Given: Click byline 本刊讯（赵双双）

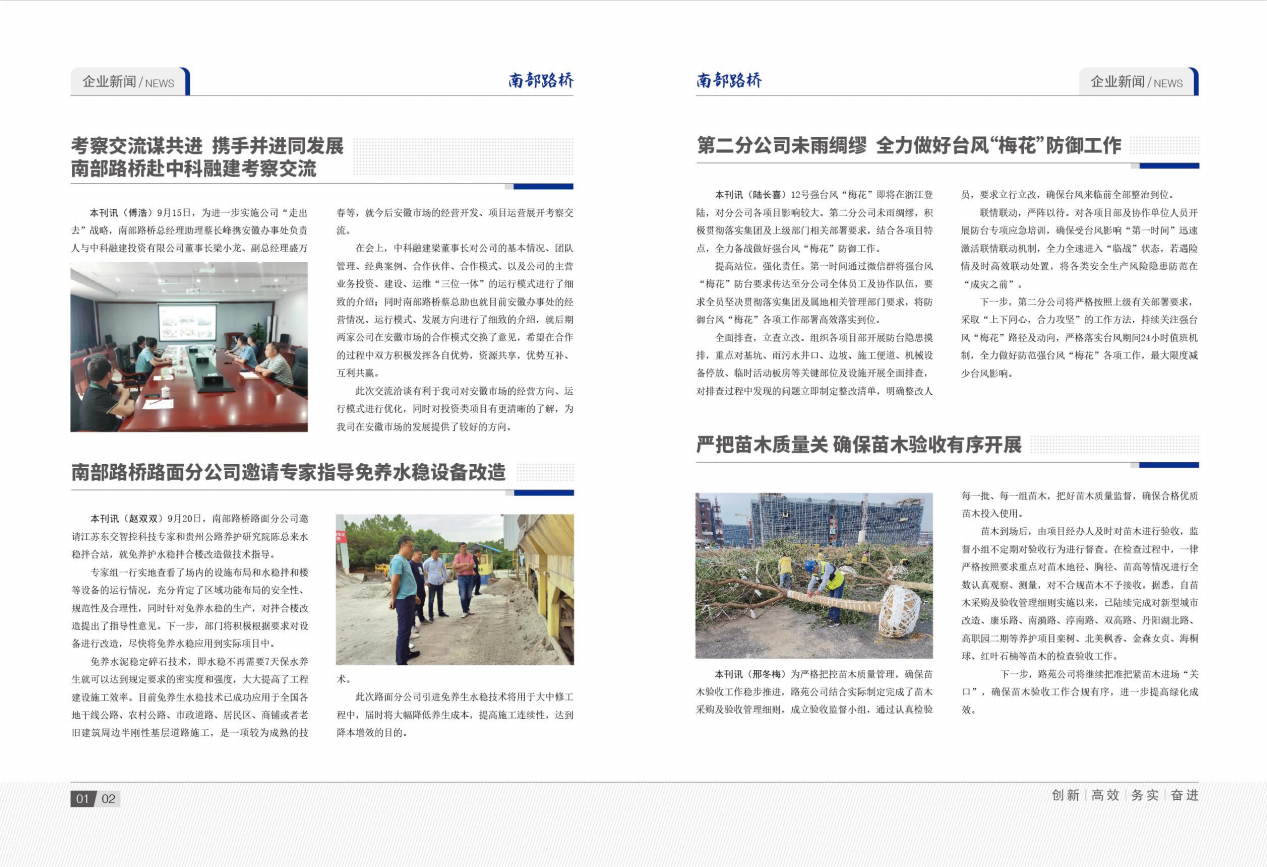Looking at the screenshot, I should point(128,519).
